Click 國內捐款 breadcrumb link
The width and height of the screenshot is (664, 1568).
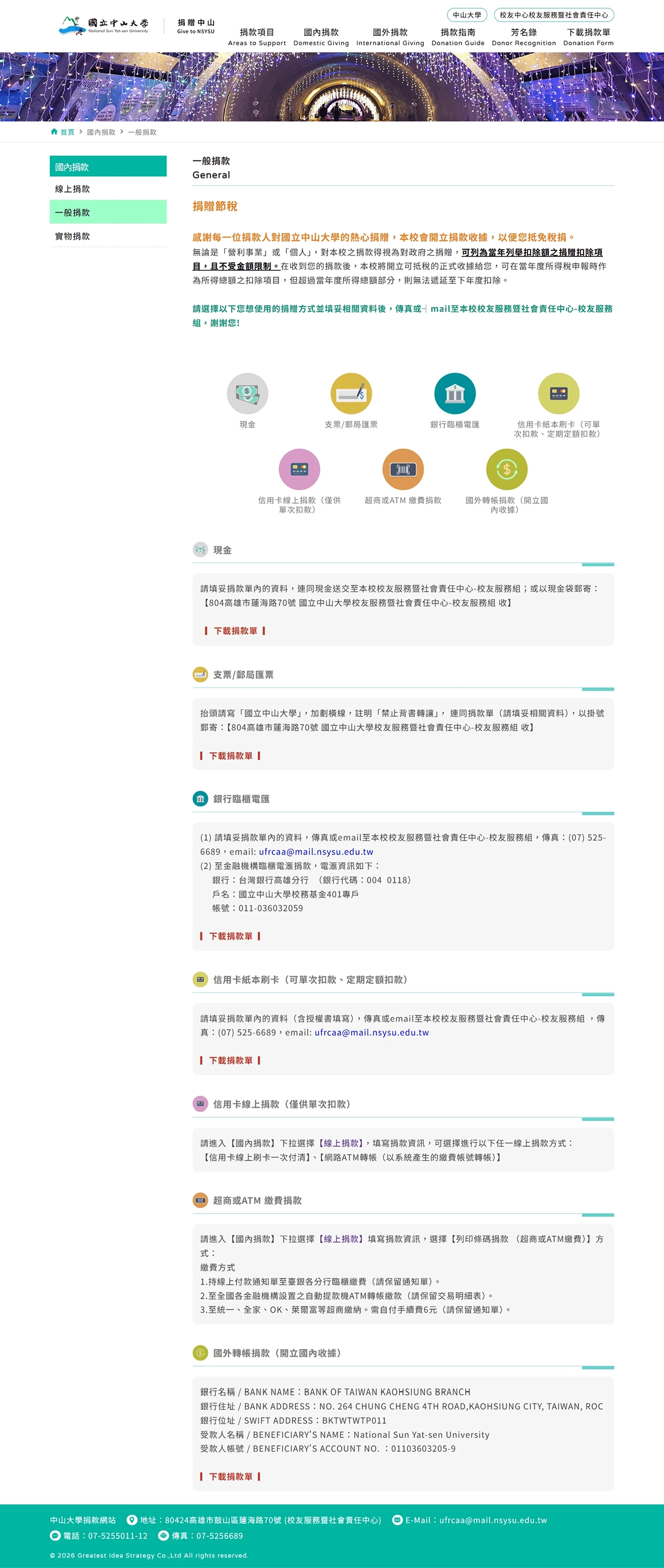coord(101,132)
